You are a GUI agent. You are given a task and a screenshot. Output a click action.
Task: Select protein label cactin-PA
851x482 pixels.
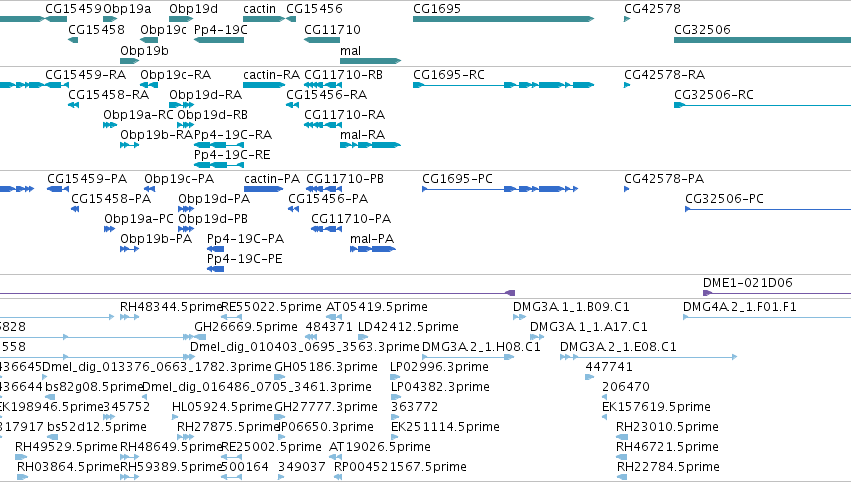[x=272, y=179]
